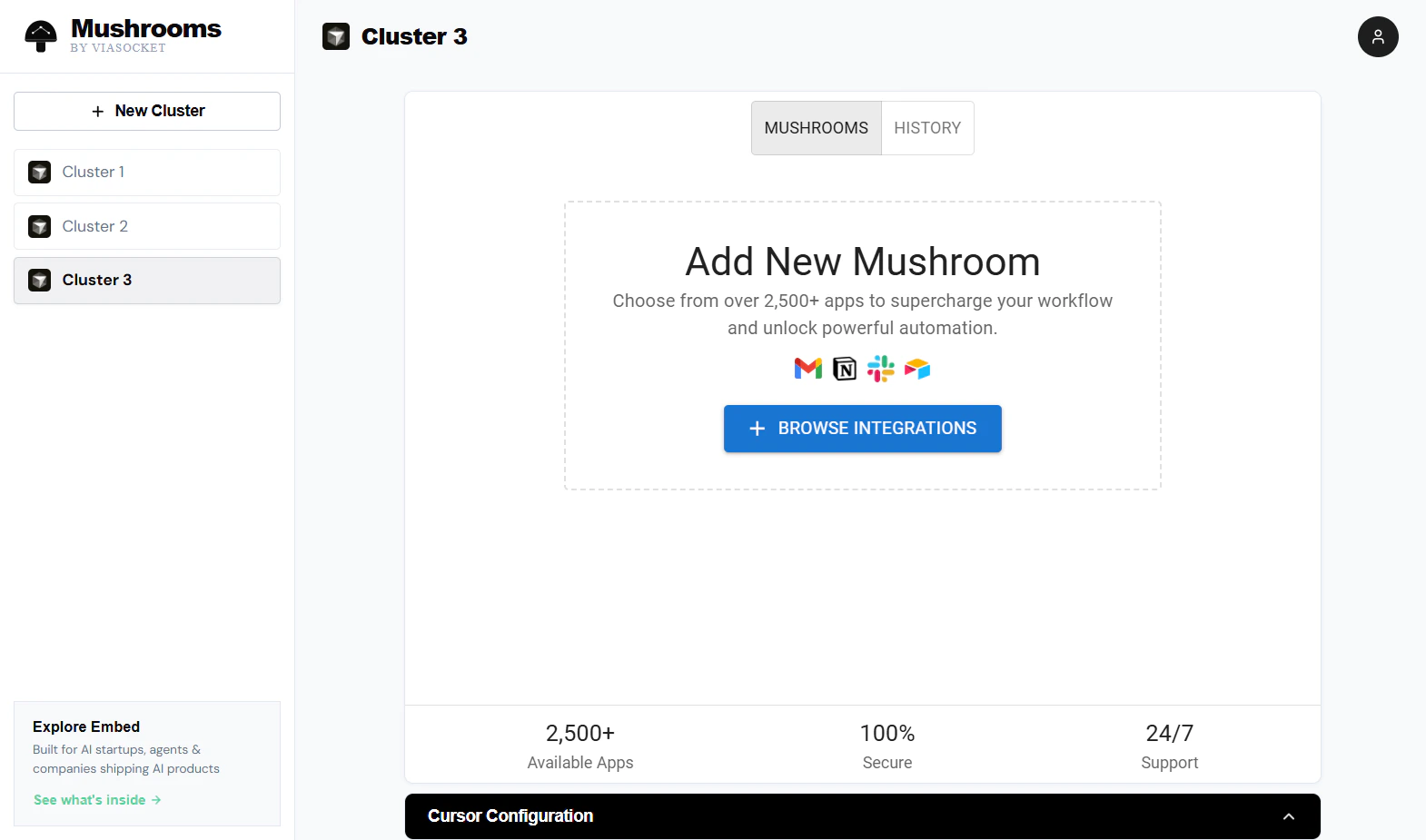Screen dimensions: 1426x840
Task: Select the Notion app icon
Action: pyautogui.click(x=844, y=368)
